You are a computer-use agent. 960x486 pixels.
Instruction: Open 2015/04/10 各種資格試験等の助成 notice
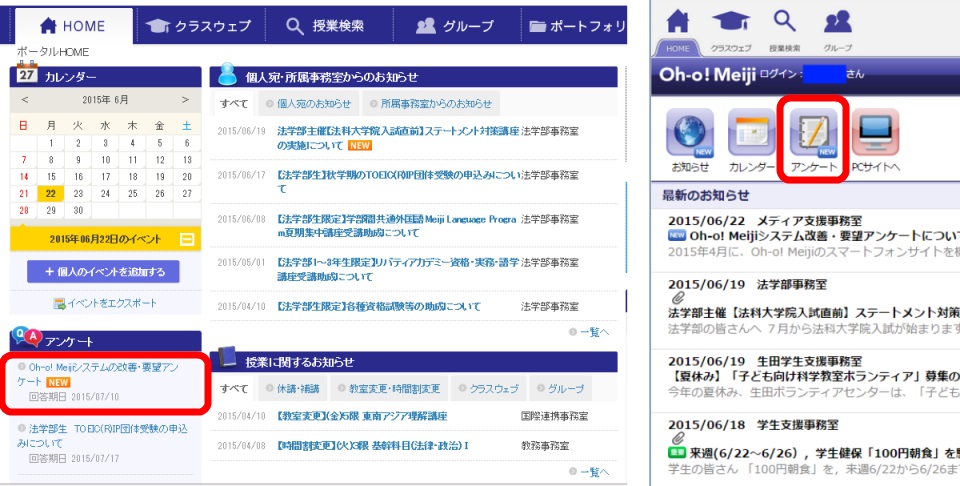click(x=379, y=306)
